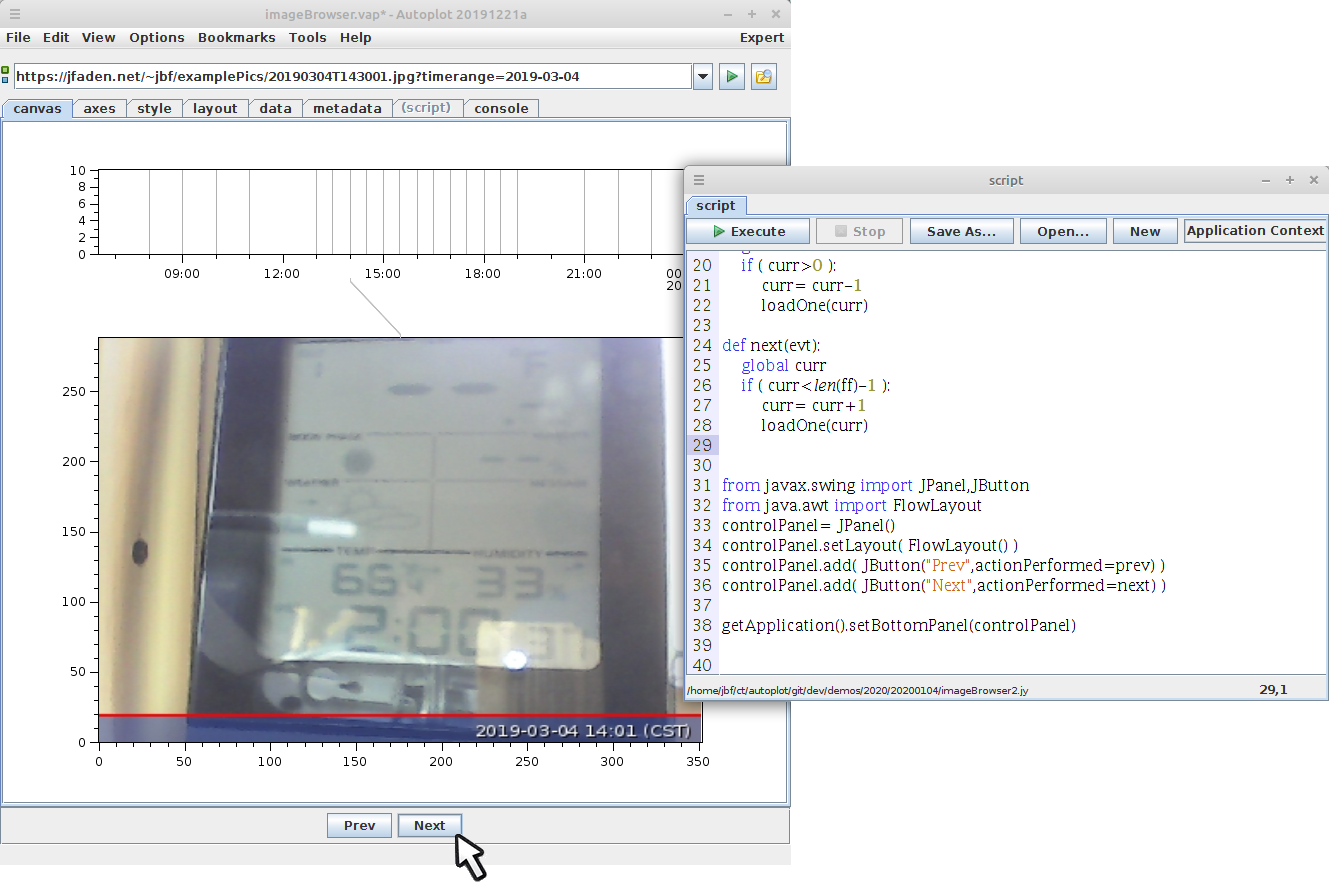Screen dimensions: 1329x882
Task: Switch to the console tab
Action: point(501,108)
